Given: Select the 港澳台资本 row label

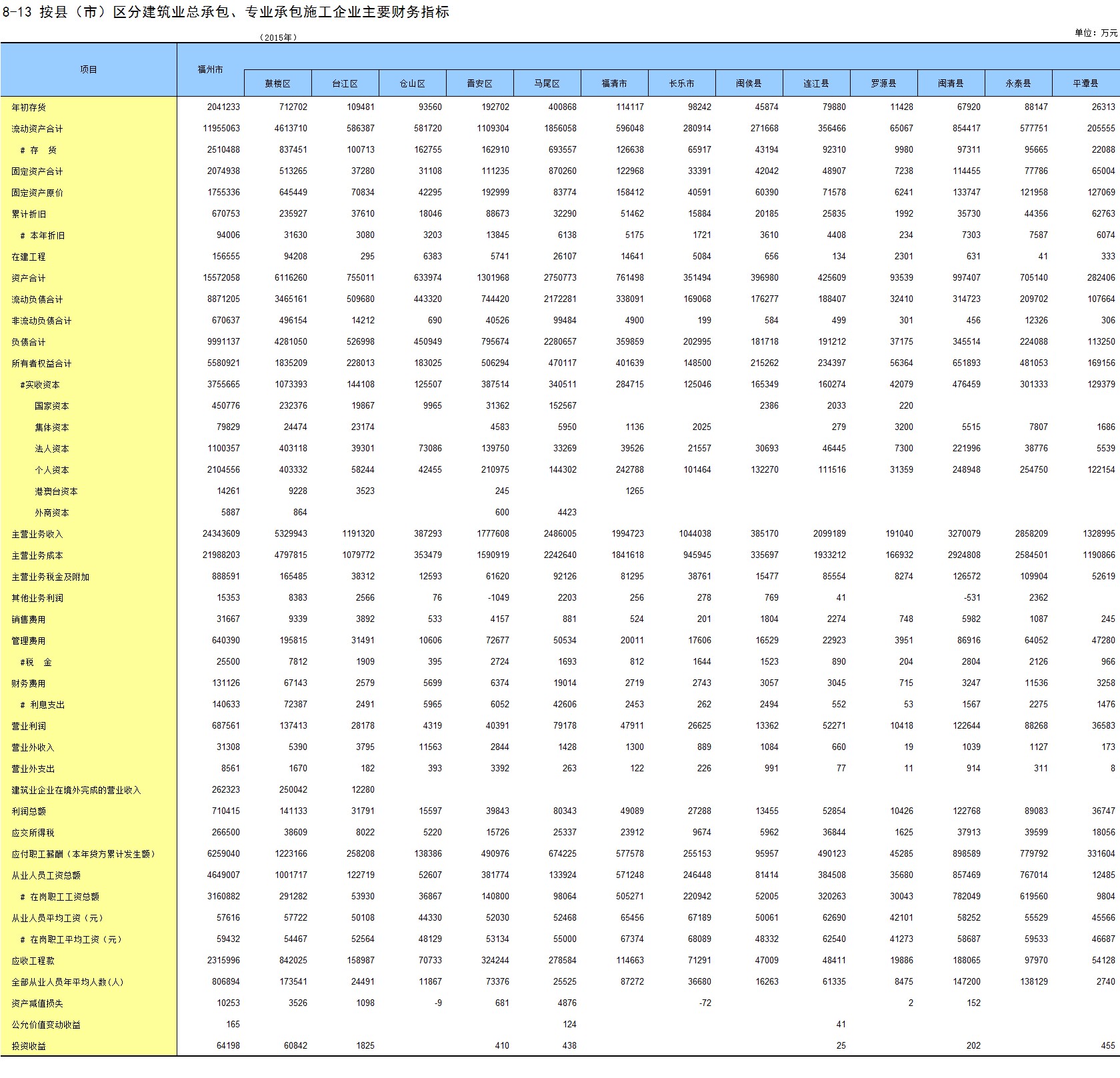Looking at the screenshot, I should point(56,491).
